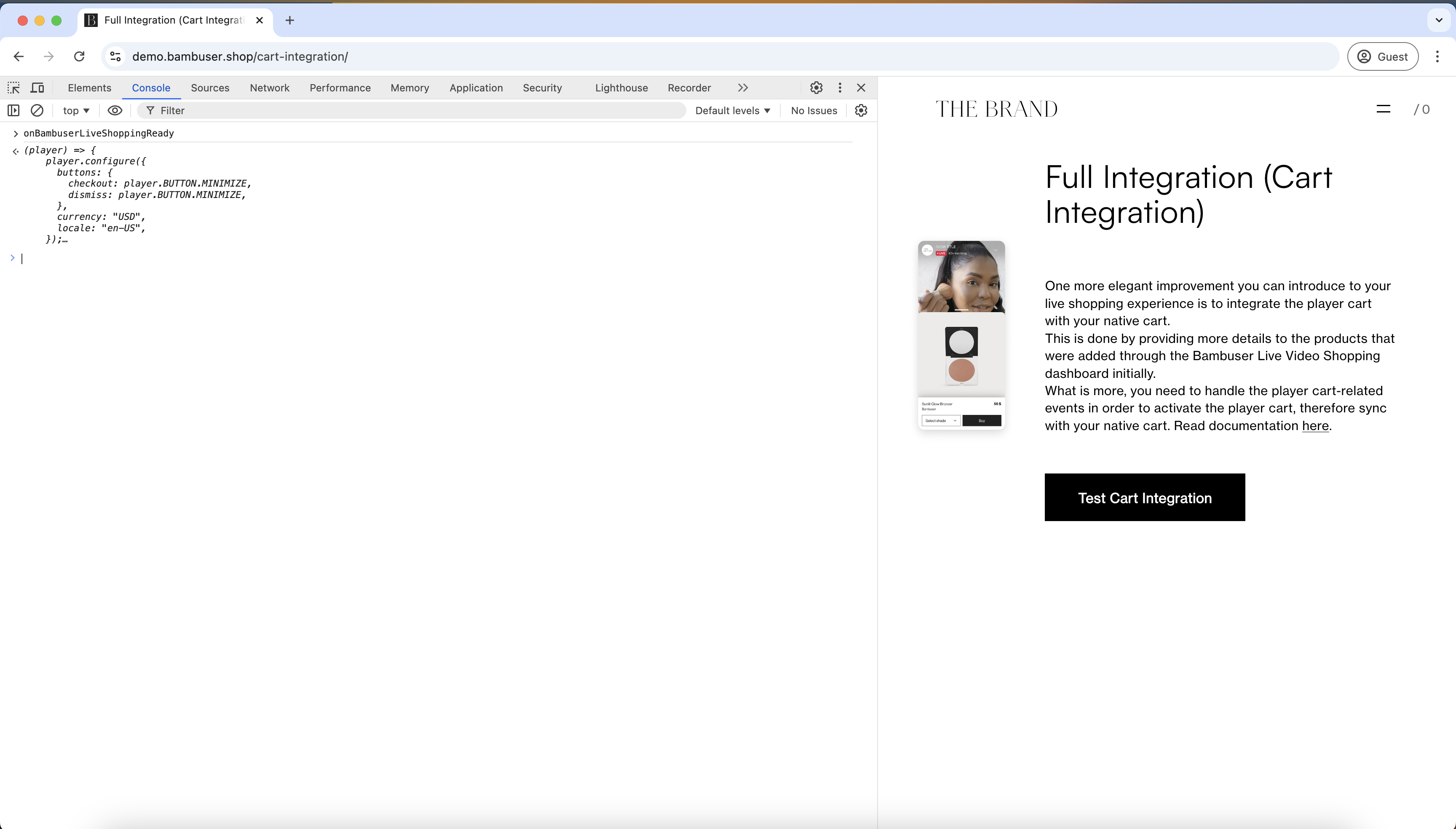Click the Test Cart Integration button

pyautogui.click(x=1145, y=497)
